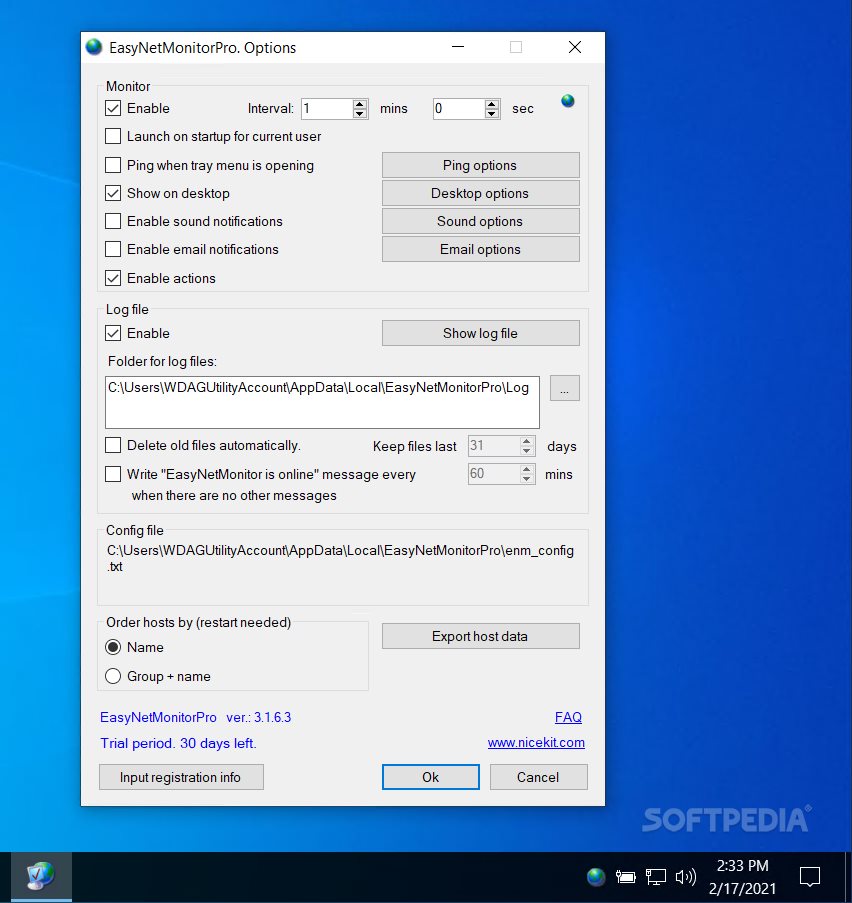
Task: Open the network connection tray icon
Action: click(x=656, y=877)
